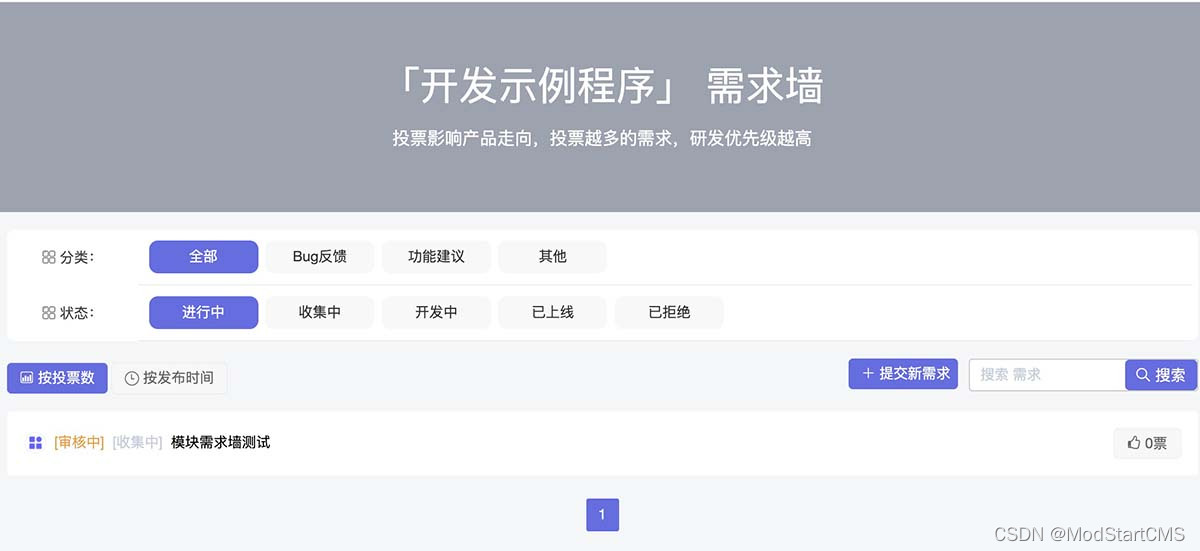1200x551 pixels.
Task: Click the 提交新需求 button
Action: click(x=904, y=374)
